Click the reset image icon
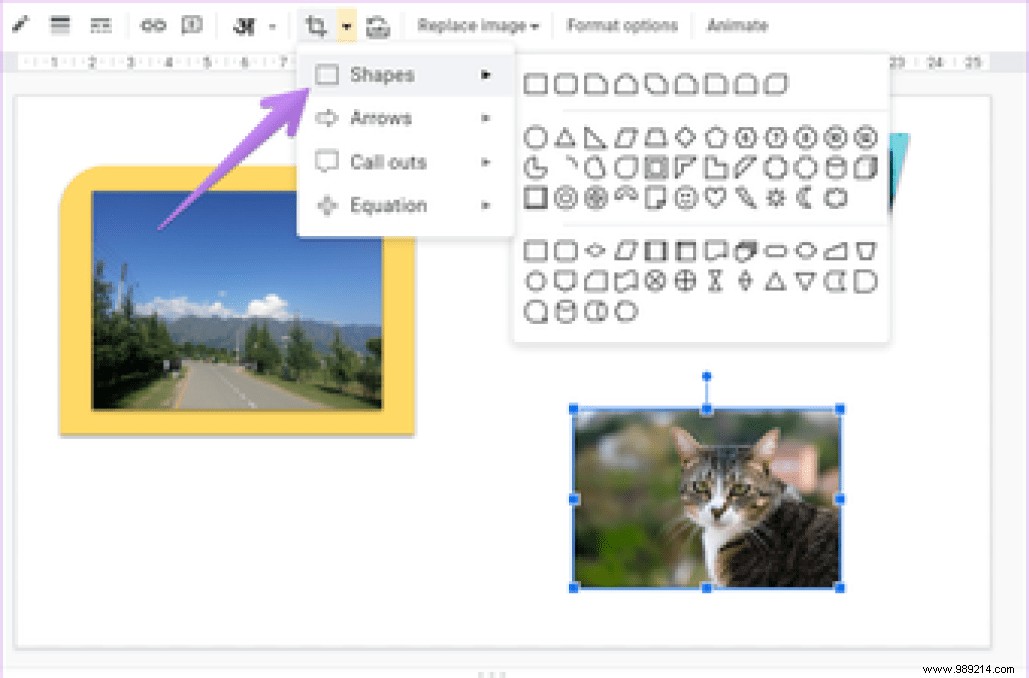 tap(377, 25)
